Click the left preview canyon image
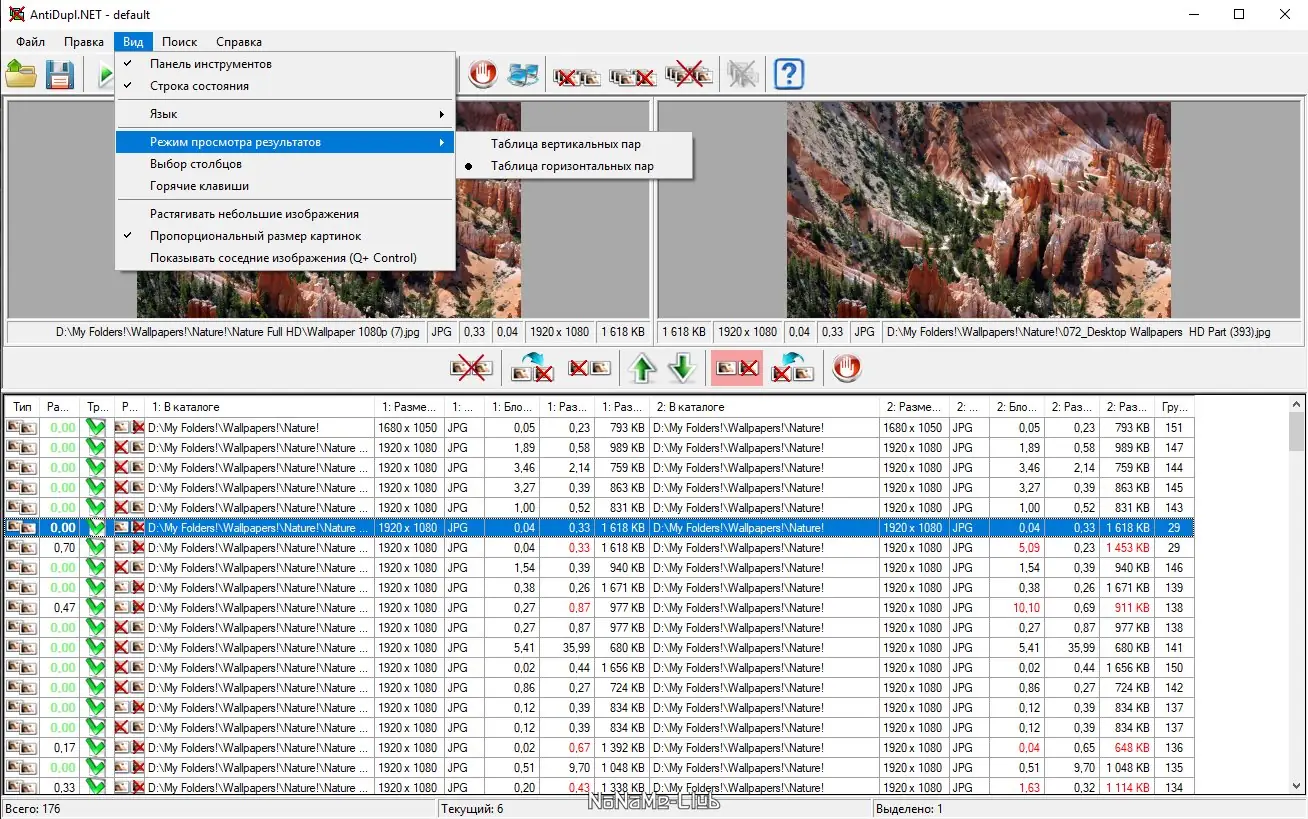Screen dimensions: 1308x819 329,209
